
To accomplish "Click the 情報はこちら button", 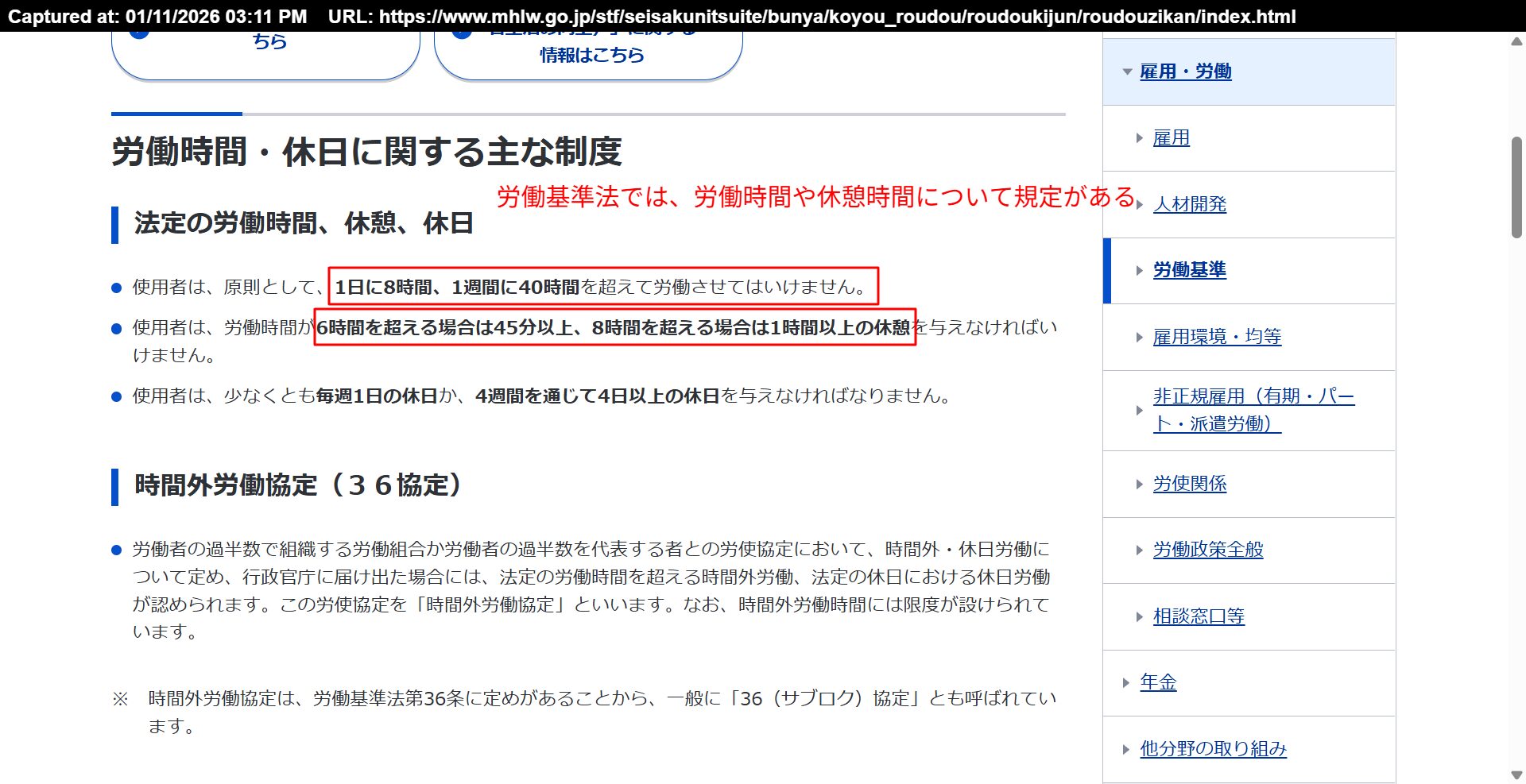I will tap(588, 55).
